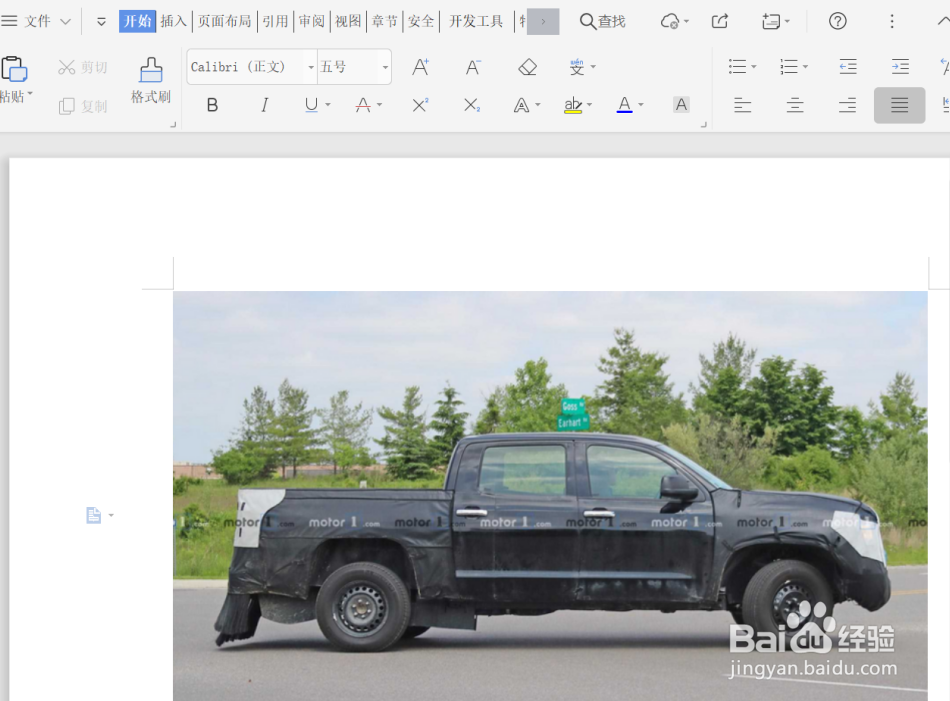
Task: Select the 审阅 tab
Action: pos(311,21)
